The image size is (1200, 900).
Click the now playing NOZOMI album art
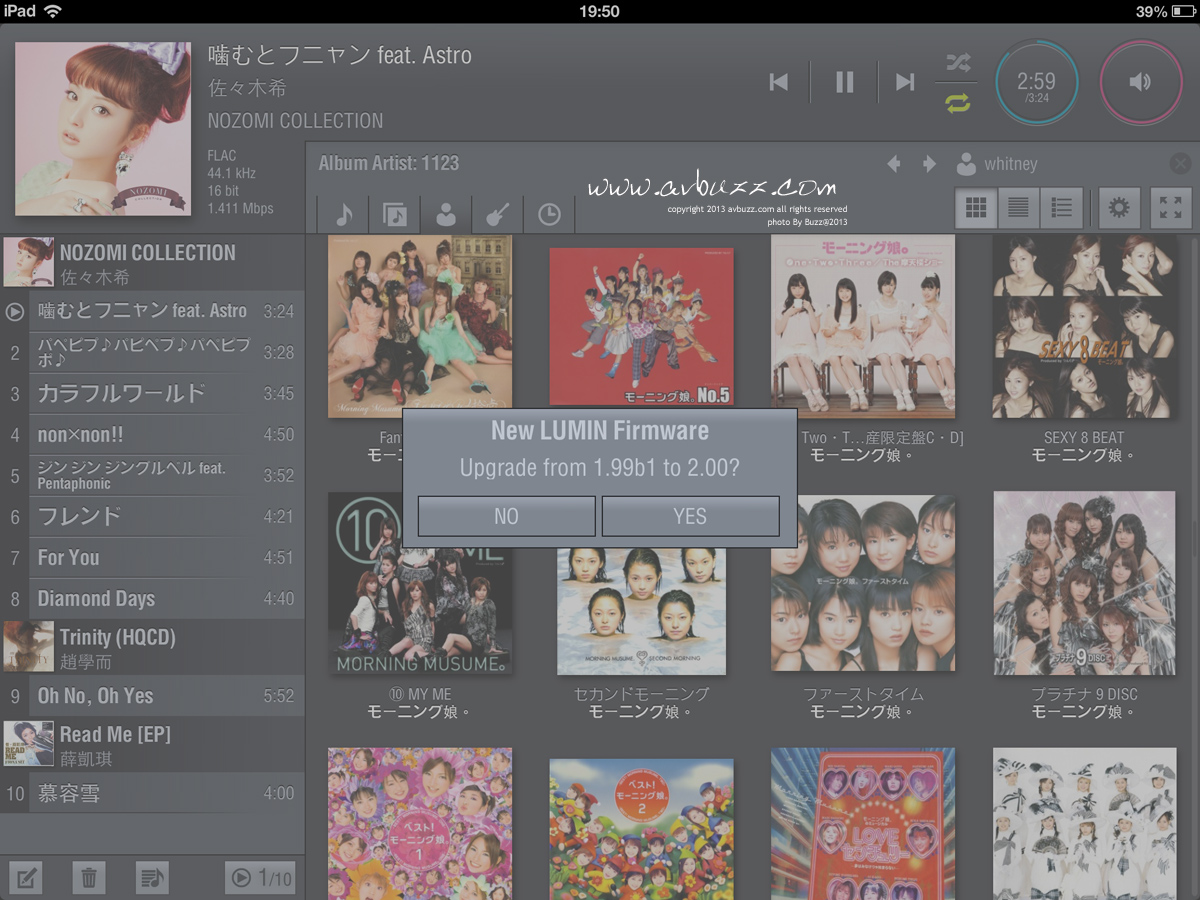(103, 128)
